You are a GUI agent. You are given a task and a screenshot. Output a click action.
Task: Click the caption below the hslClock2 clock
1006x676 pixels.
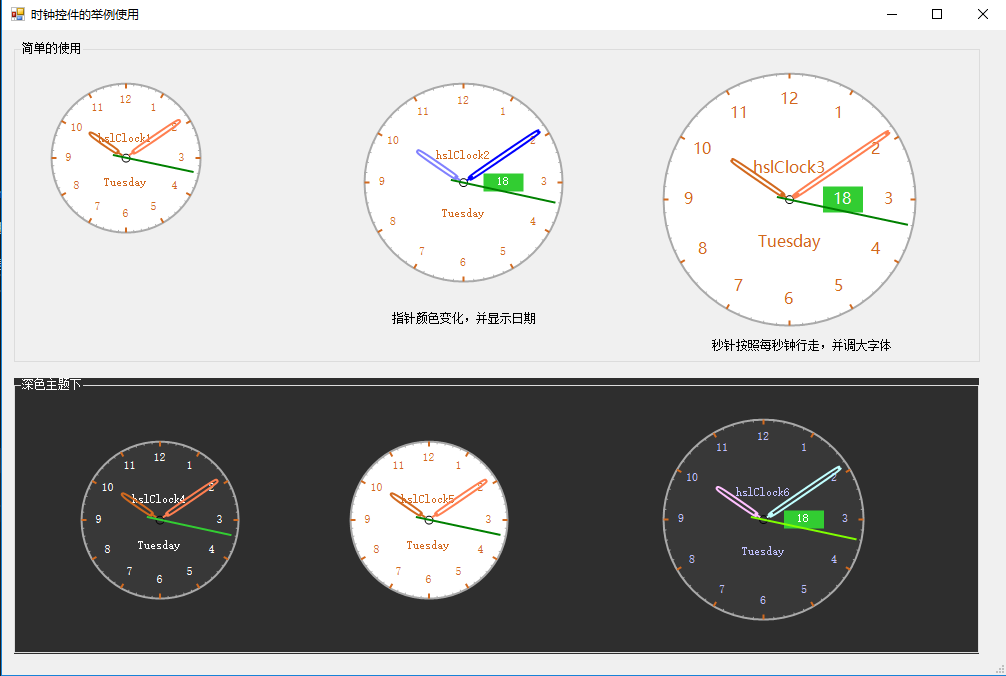click(x=463, y=318)
